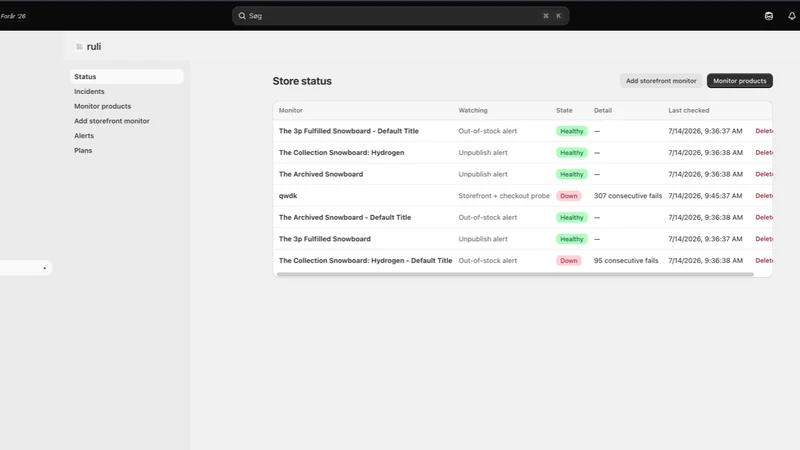Click the Add storefront monitor button
Screen dimensions: 800x450
coord(661,81)
